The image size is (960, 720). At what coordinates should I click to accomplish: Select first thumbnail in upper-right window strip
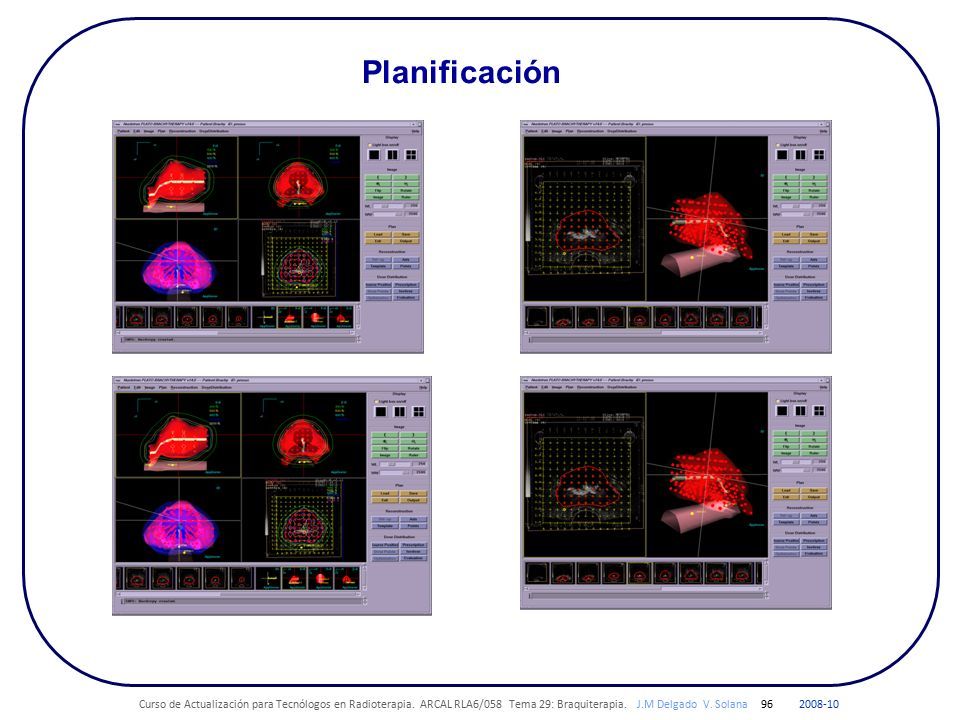click(x=537, y=317)
